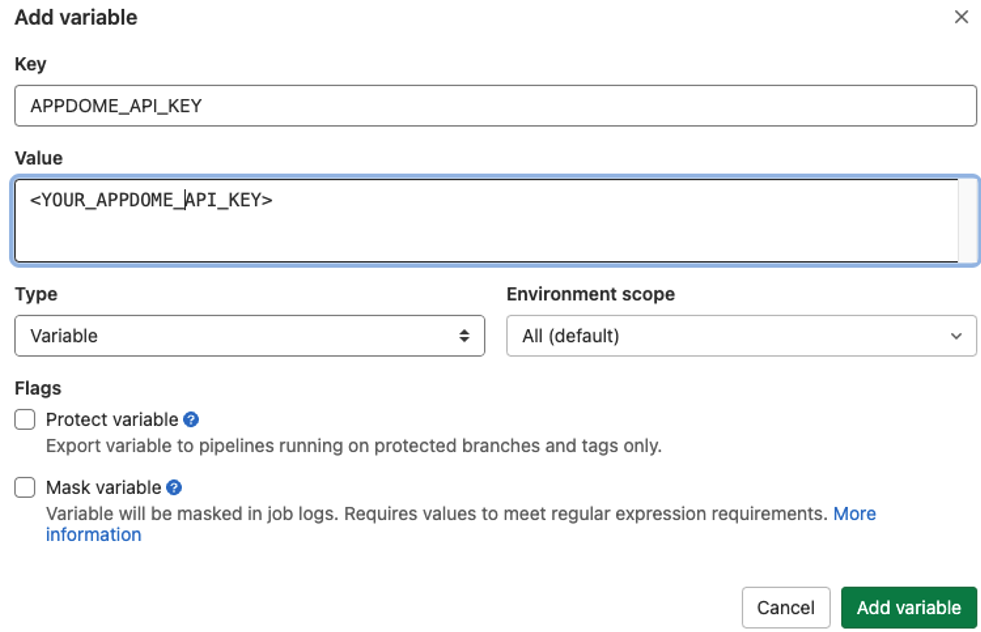Enable the Mask variable checkbox
Viewport: 981px width, 632px height.
click(x=24, y=487)
